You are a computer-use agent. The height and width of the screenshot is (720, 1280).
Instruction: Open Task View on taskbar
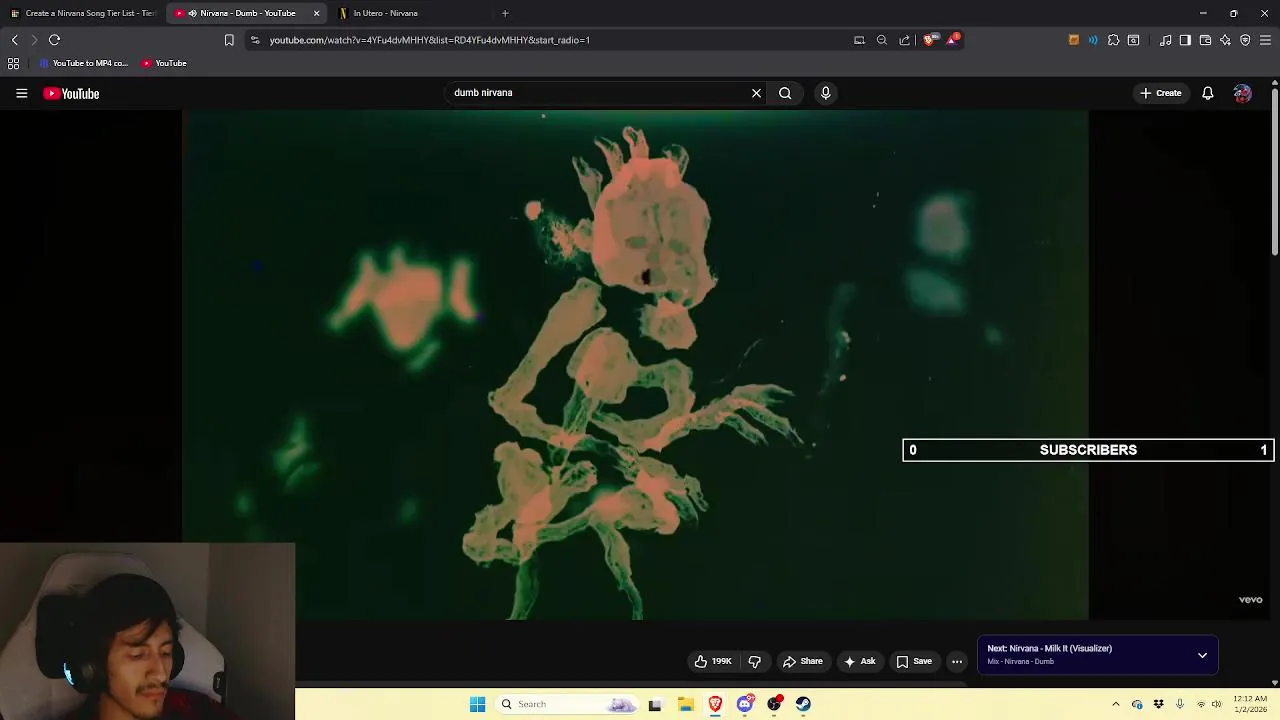[x=655, y=704]
